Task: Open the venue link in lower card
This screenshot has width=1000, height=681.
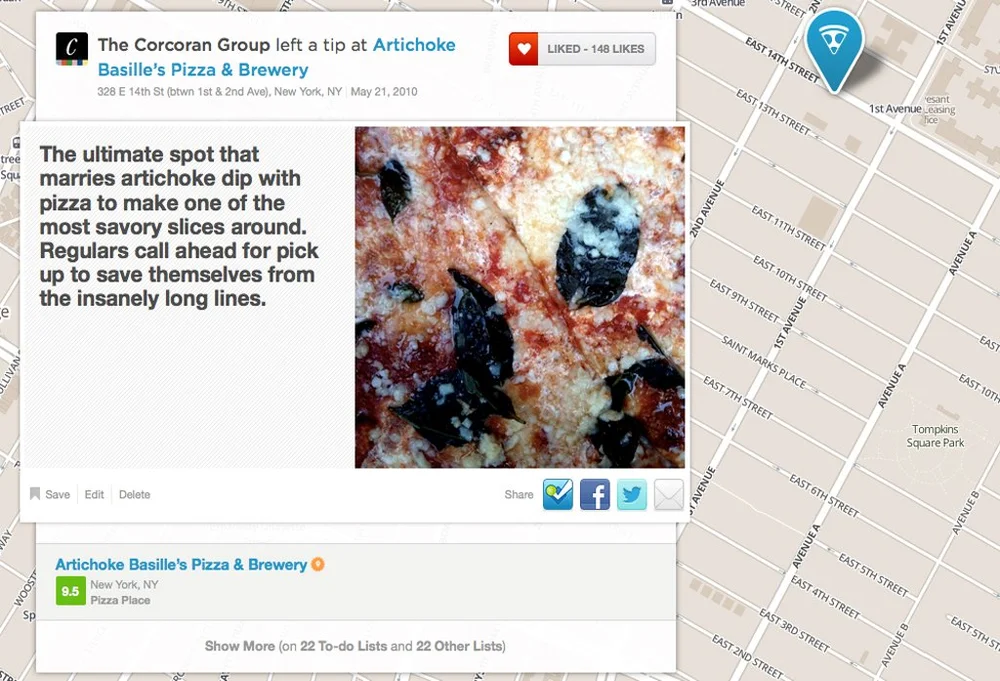Action: tap(181, 564)
